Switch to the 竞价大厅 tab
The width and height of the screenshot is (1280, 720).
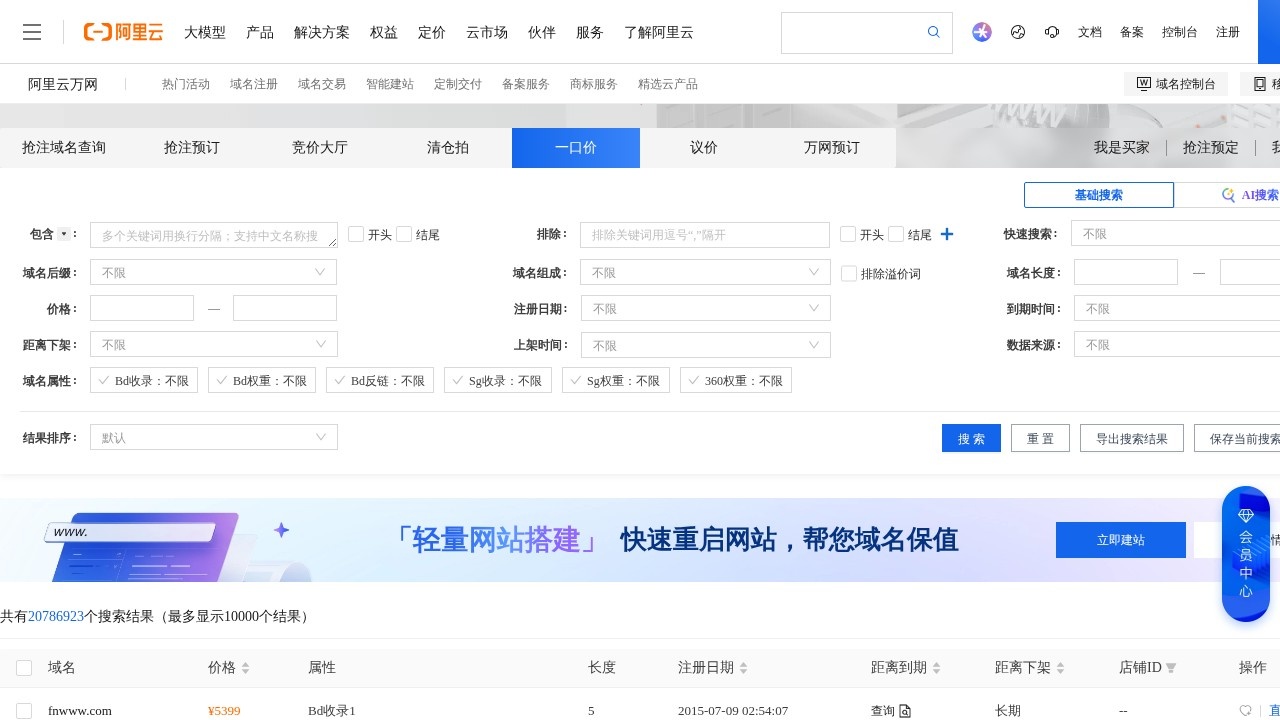pos(320,148)
